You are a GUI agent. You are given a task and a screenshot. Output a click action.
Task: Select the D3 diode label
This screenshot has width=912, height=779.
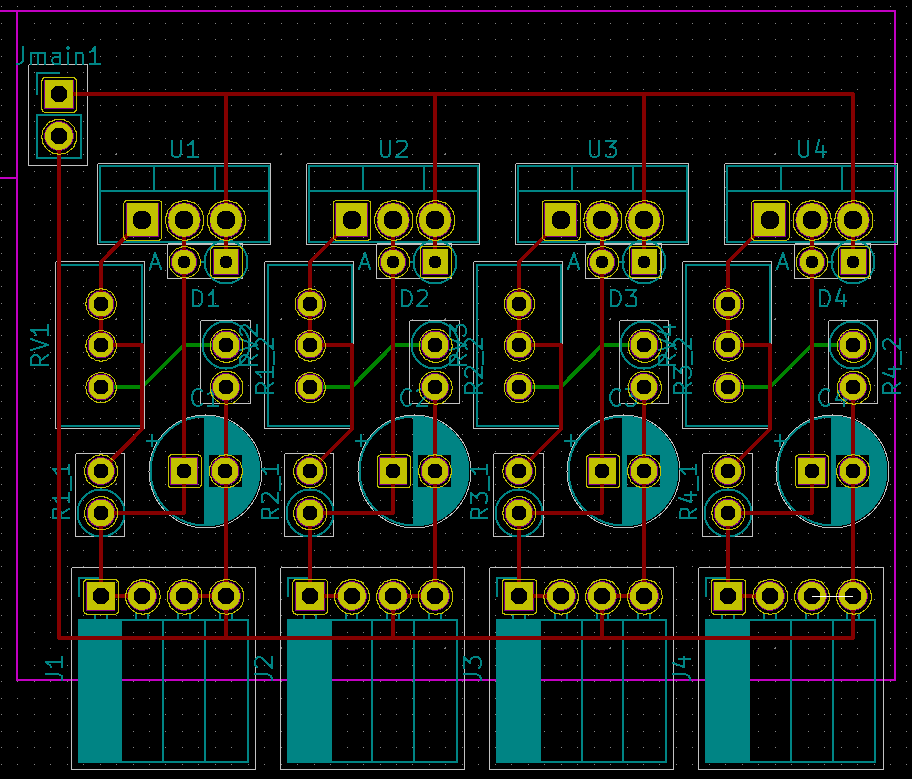(624, 299)
